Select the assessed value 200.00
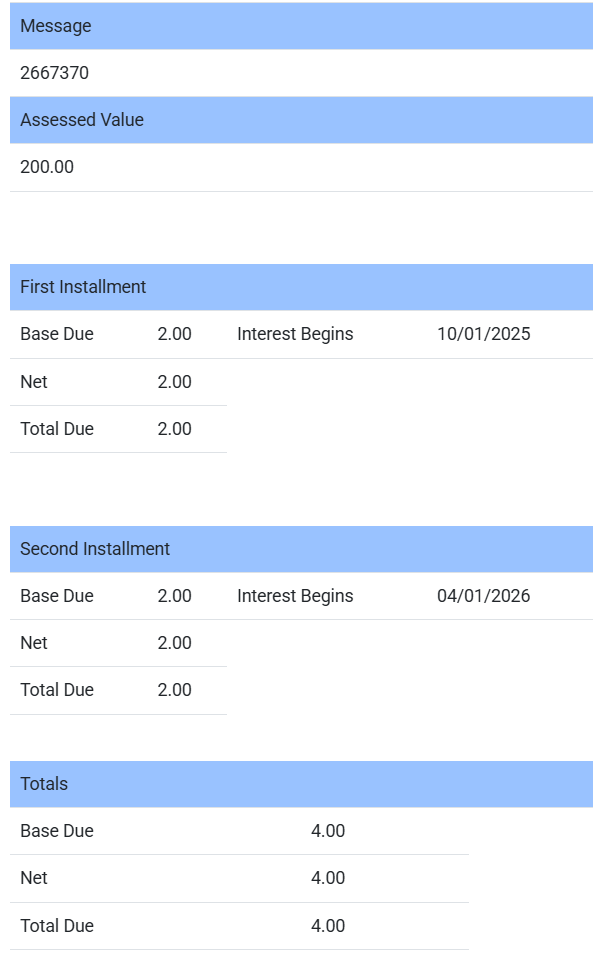The height and width of the screenshot is (953, 601). [x=47, y=167]
